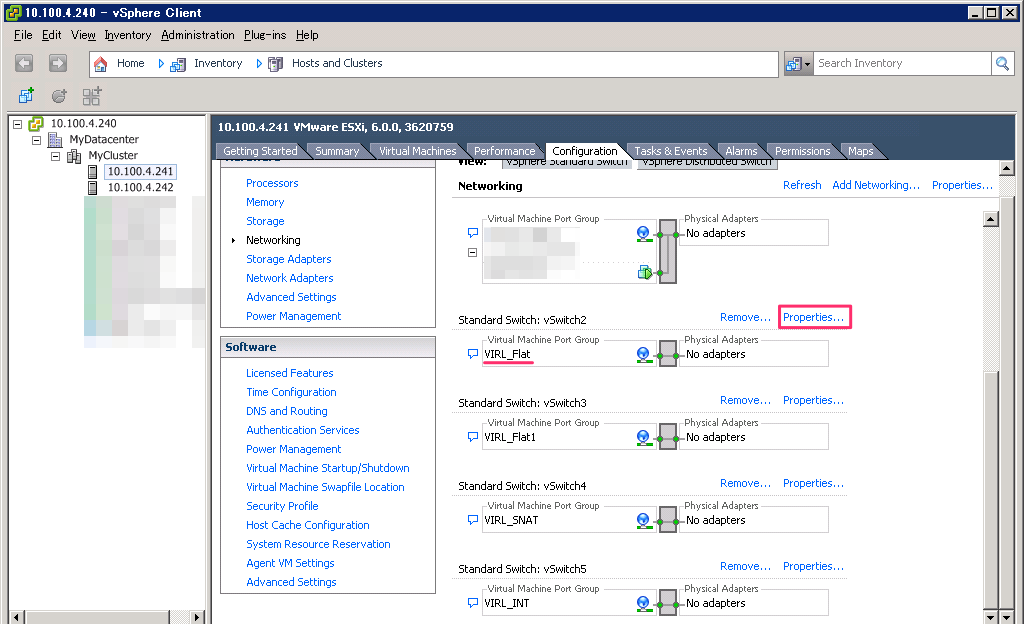This screenshot has height=624, width=1024.
Task: Switch to the Performance tab
Action: click(x=504, y=151)
